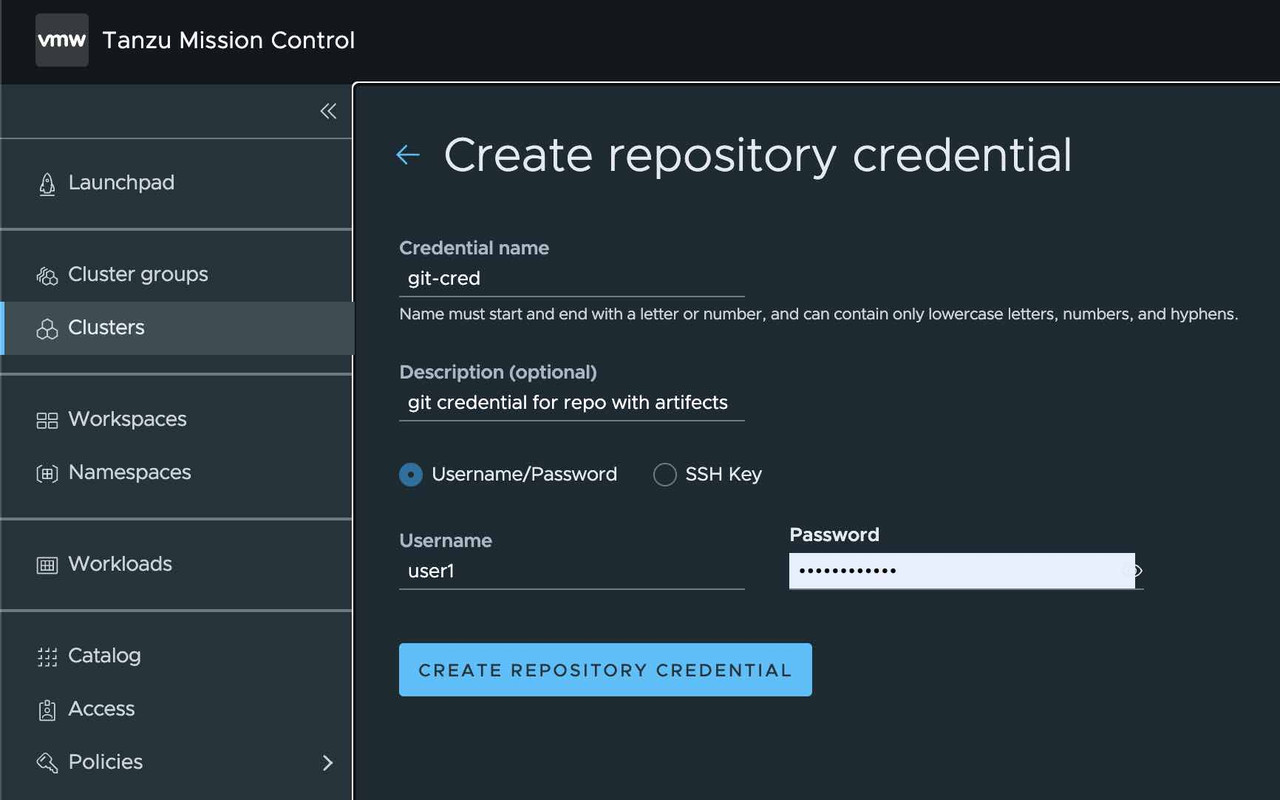Image resolution: width=1280 pixels, height=800 pixels.
Task: Click the Cluster groups icon
Action: point(47,275)
